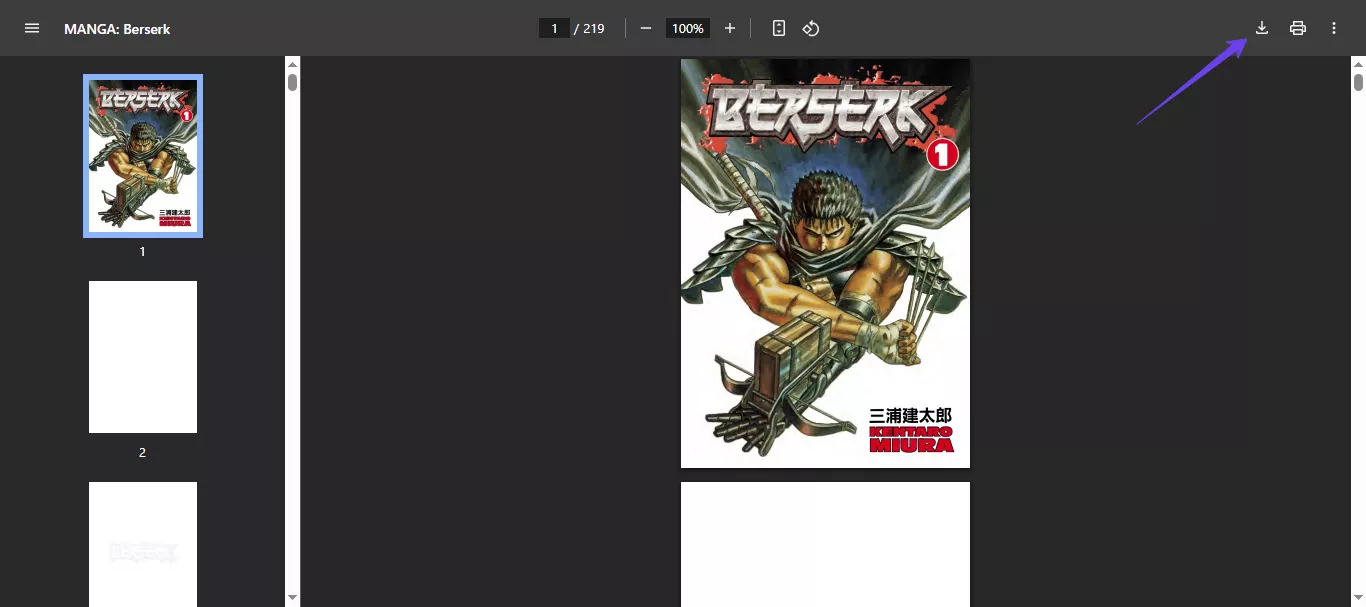This screenshot has width=1366, height=607.
Task: Click the sidebar scrollbar down arrow
Action: point(291,596)
